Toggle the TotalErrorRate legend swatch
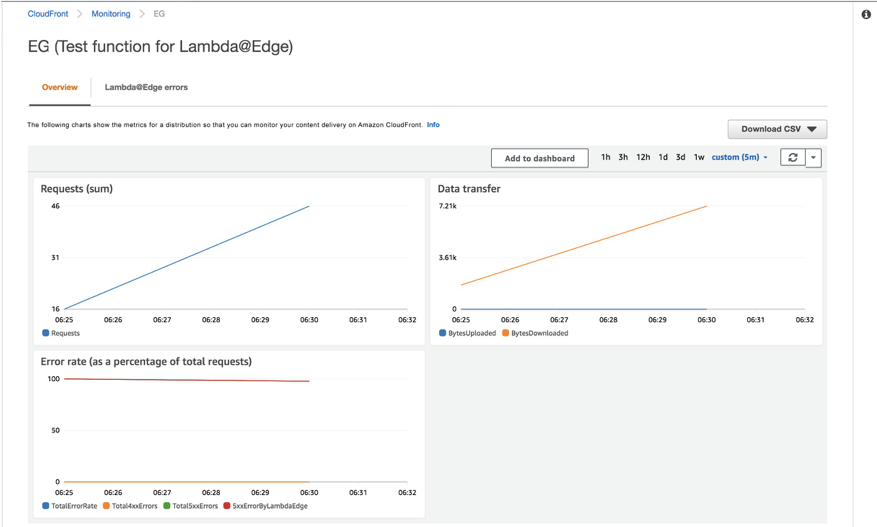 point(46,506)
